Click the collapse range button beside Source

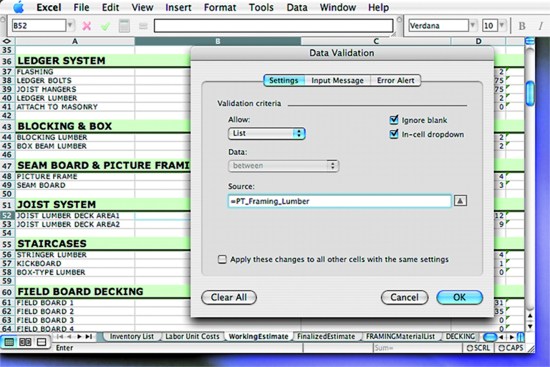tap(460, 201)
